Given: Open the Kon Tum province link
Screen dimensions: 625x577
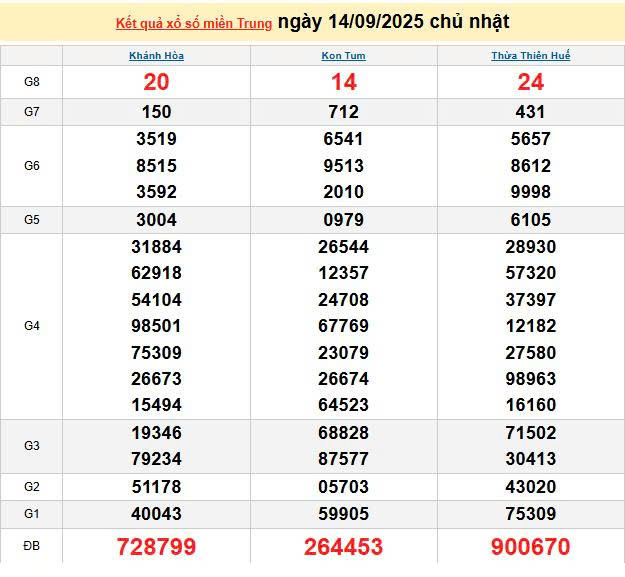Looking at the screenshot, I should pyautogui.click(x=344, y=55).
